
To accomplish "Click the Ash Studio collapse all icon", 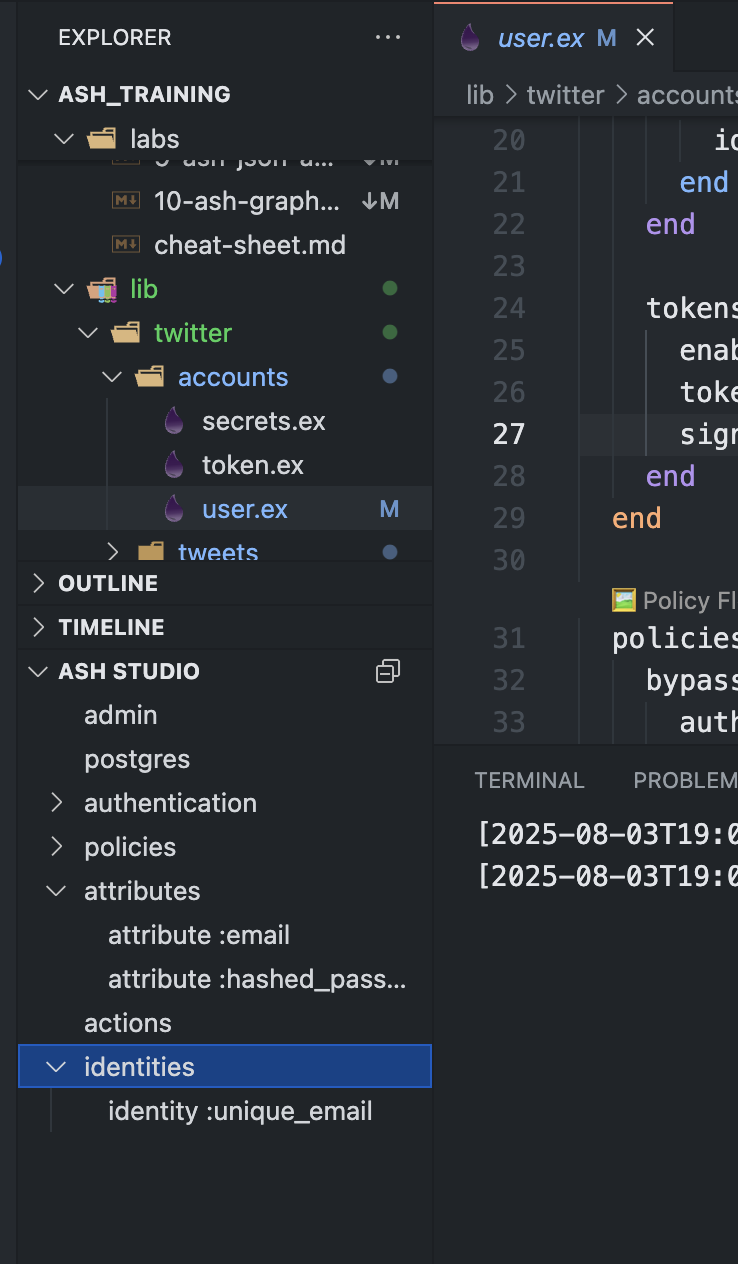I will (x=388, y=671).
